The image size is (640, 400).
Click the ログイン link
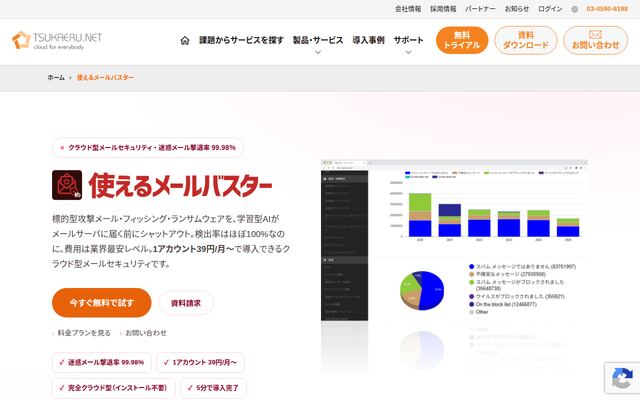click(550, 9)
